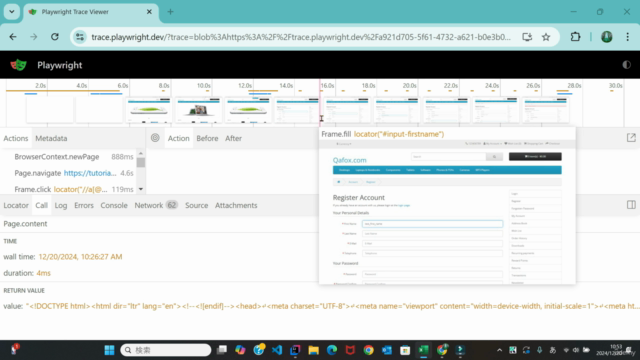Viewport: 640px width, 360px height.
Task: Switch to the Actions tab
Action: (x=16, y=138)
